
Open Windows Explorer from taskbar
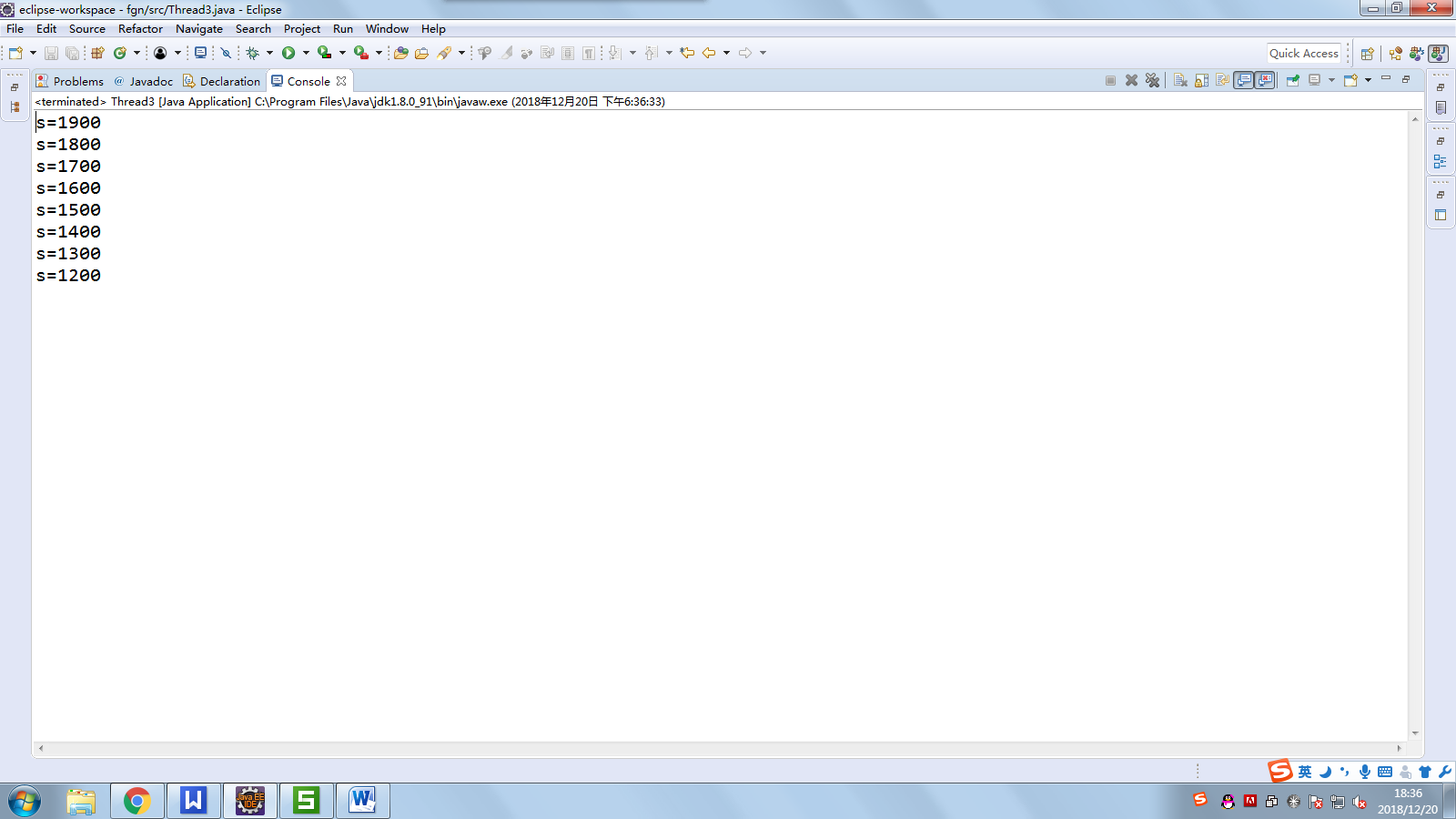coord(81,801)
